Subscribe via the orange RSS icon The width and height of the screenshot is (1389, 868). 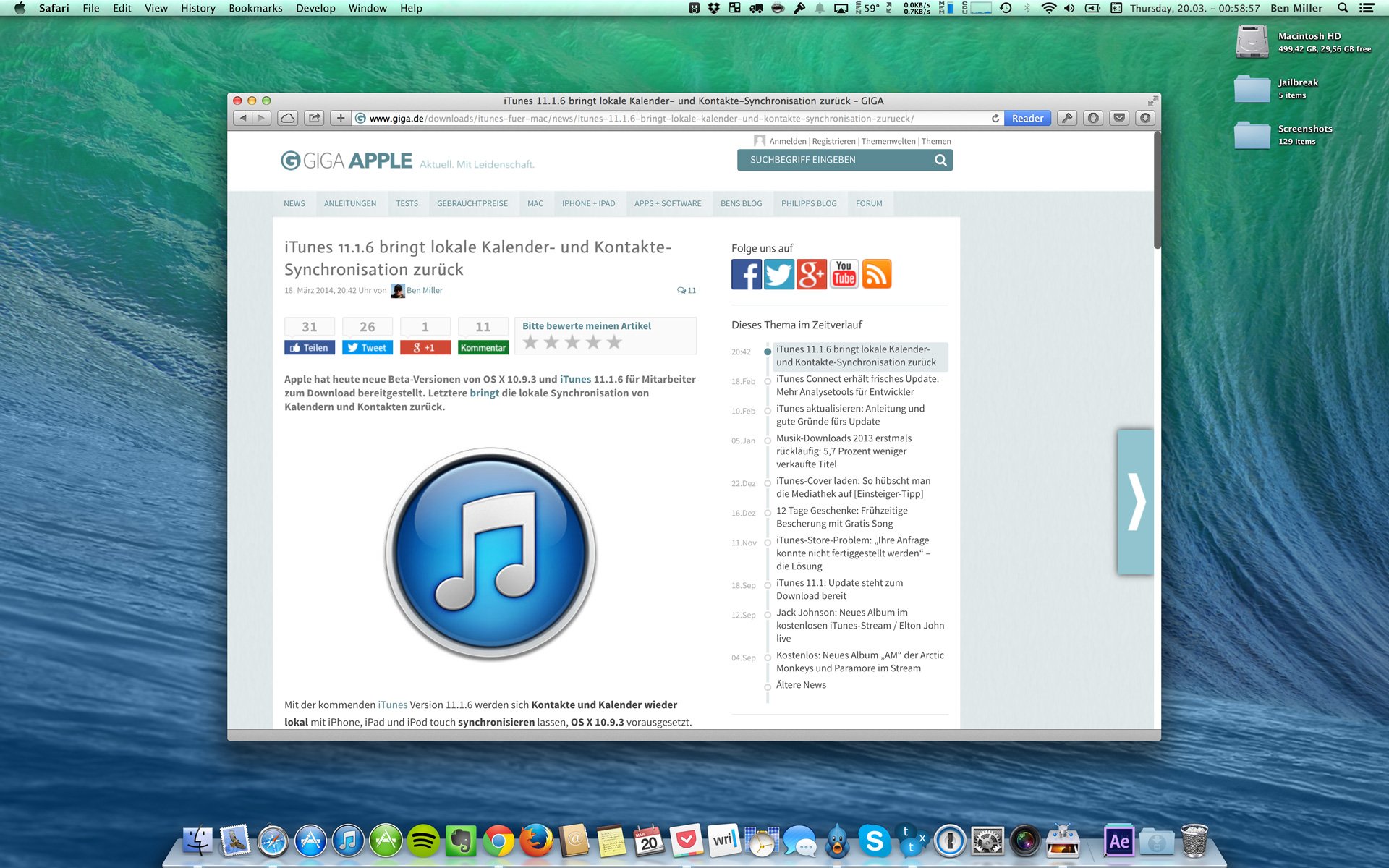tap(877, 274)
